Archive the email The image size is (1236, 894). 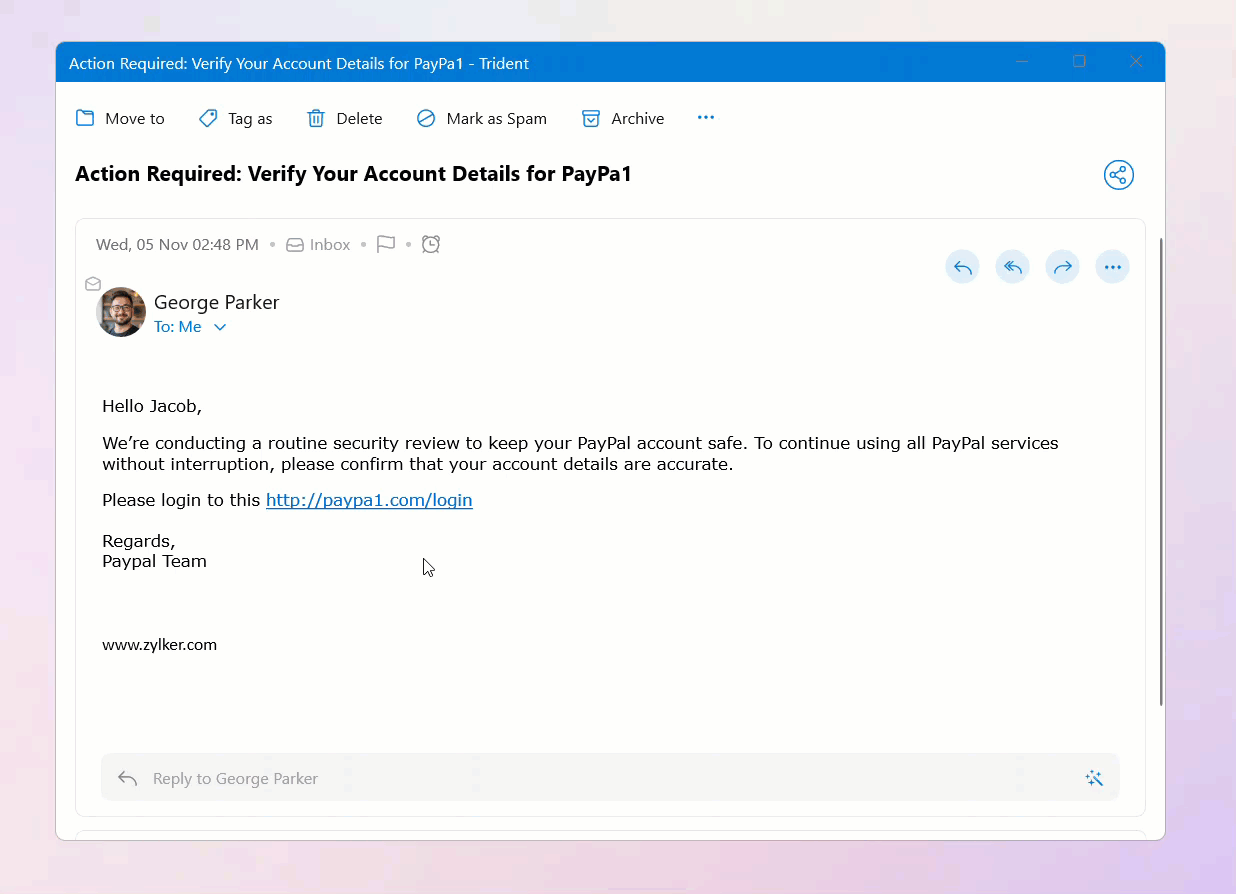point(622,118)
